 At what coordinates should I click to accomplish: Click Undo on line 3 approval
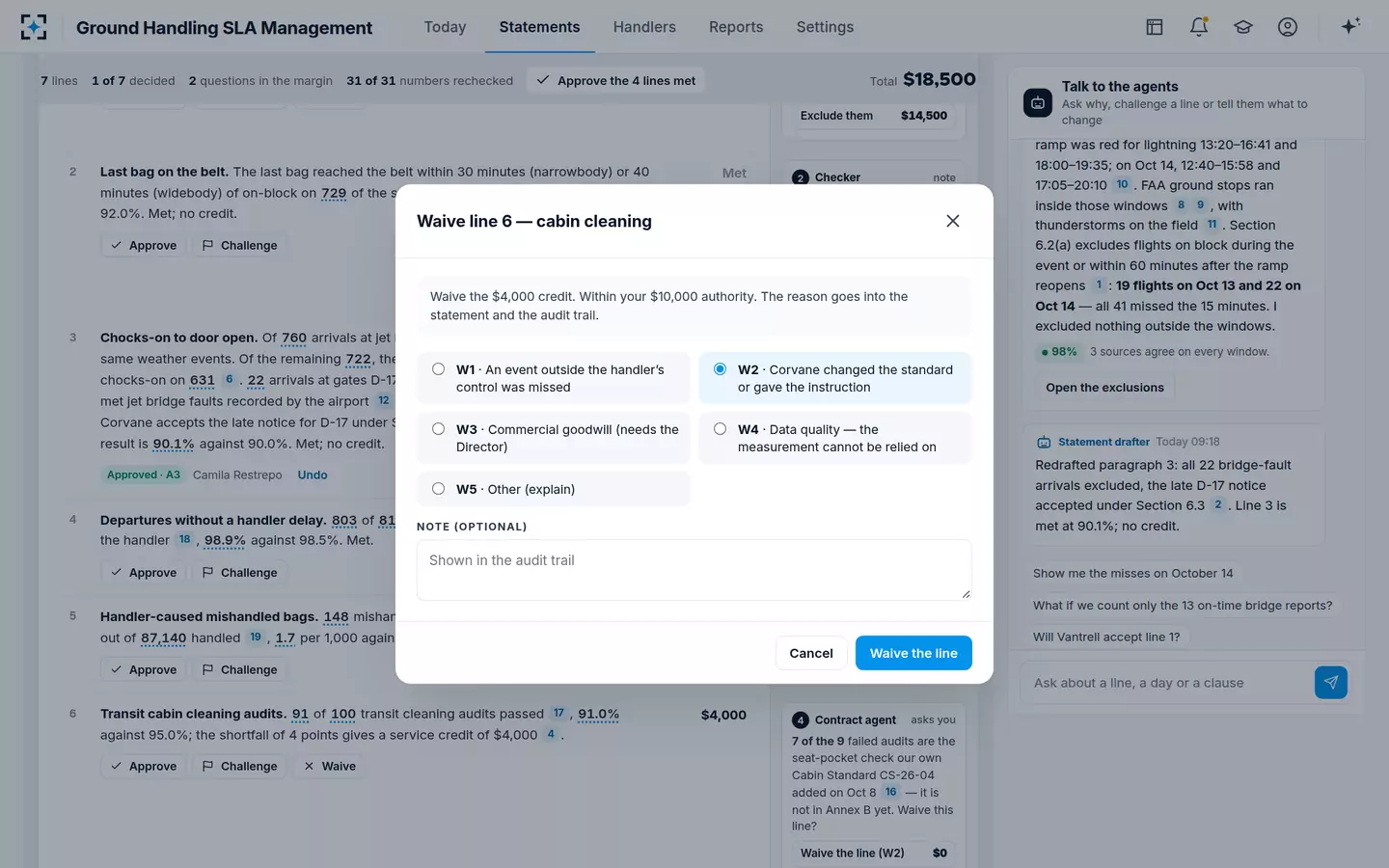point(313,475)
